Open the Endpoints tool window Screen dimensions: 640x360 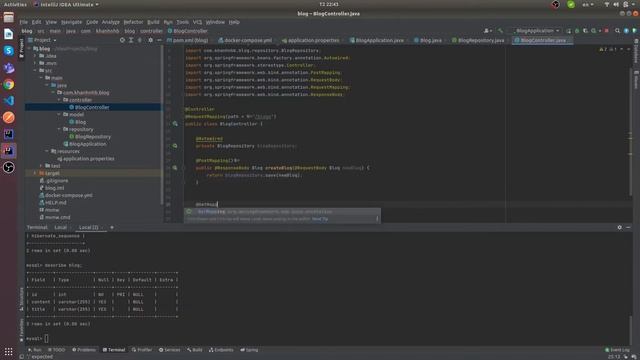pos(221,350)
